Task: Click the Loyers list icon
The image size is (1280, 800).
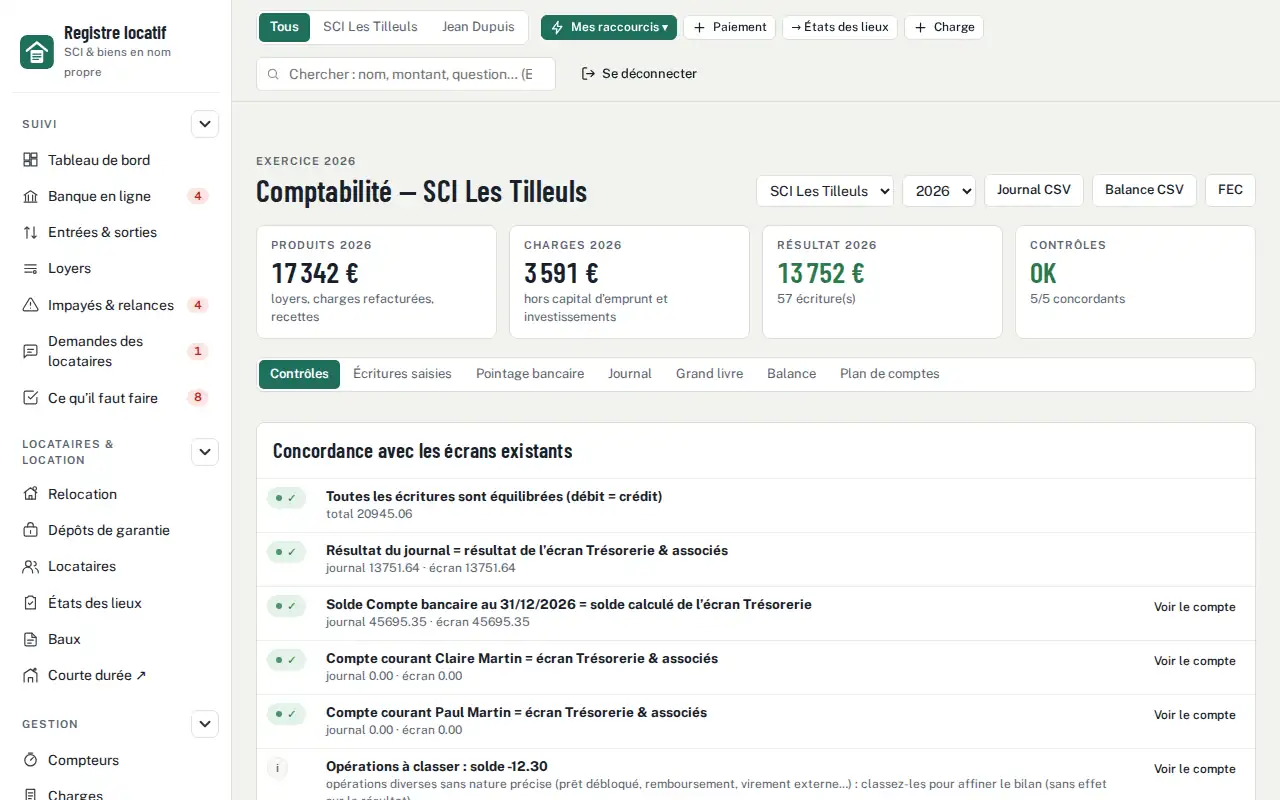Action: 30,269
